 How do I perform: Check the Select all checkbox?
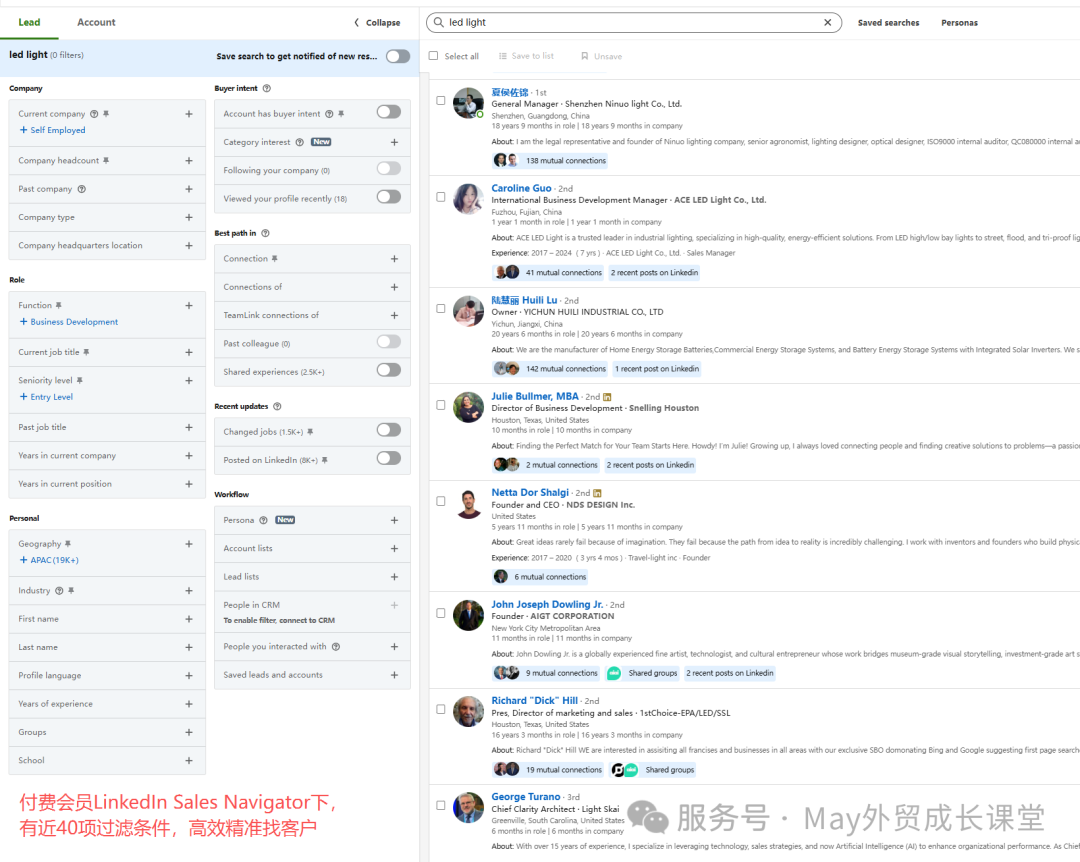[434, 56]
